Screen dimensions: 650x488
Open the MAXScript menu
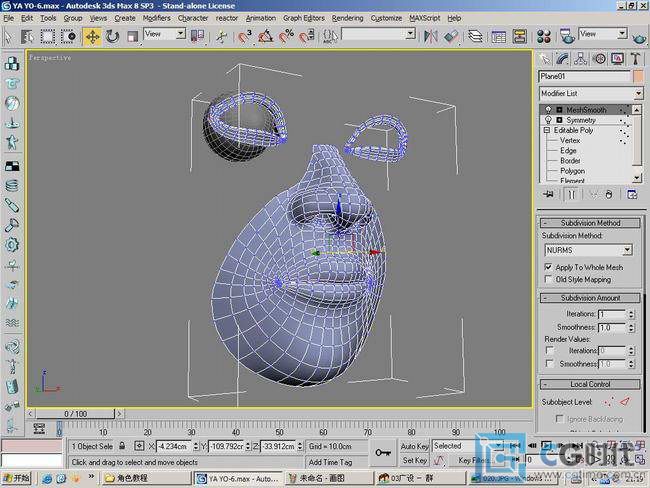coord(424,18)
